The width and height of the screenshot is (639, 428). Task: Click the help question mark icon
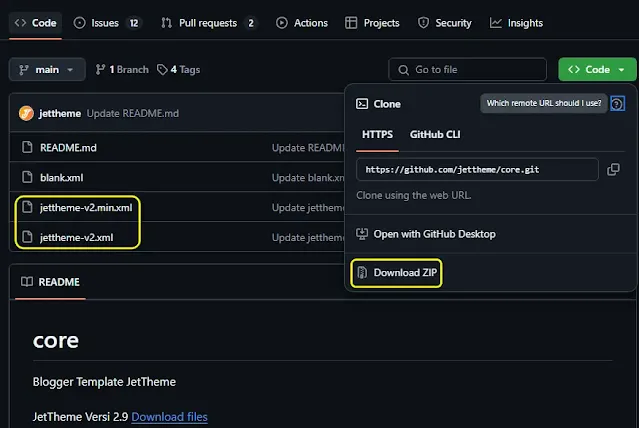point(617,104)
